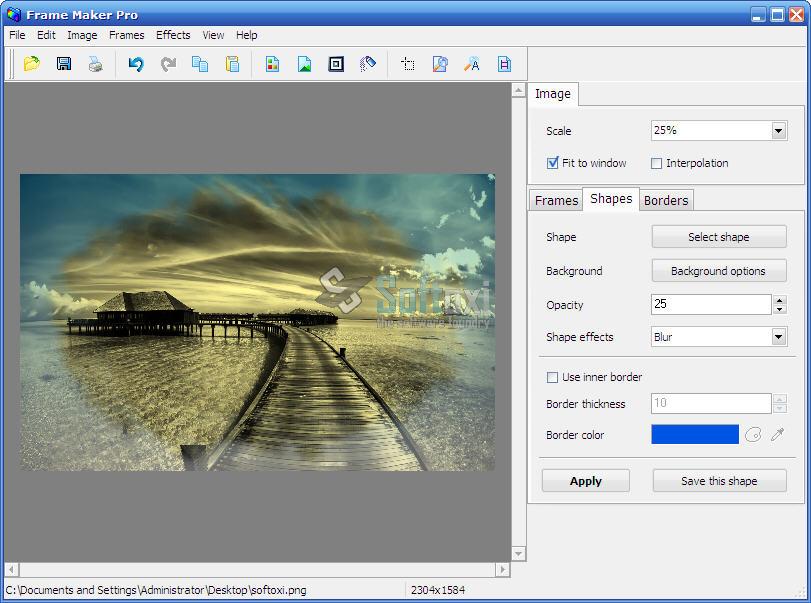Viewport: 811px width, 603px height.
Task: Click the Paste icon on the toolbar
Action: coord(233,64)
